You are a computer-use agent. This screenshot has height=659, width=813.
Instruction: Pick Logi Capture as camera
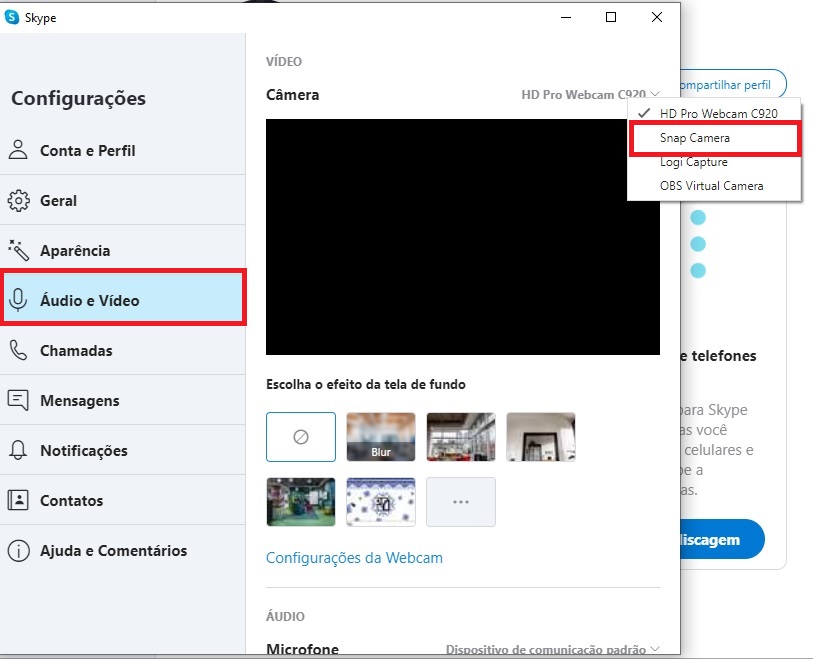pyautogui.click(x=714, y=162)
